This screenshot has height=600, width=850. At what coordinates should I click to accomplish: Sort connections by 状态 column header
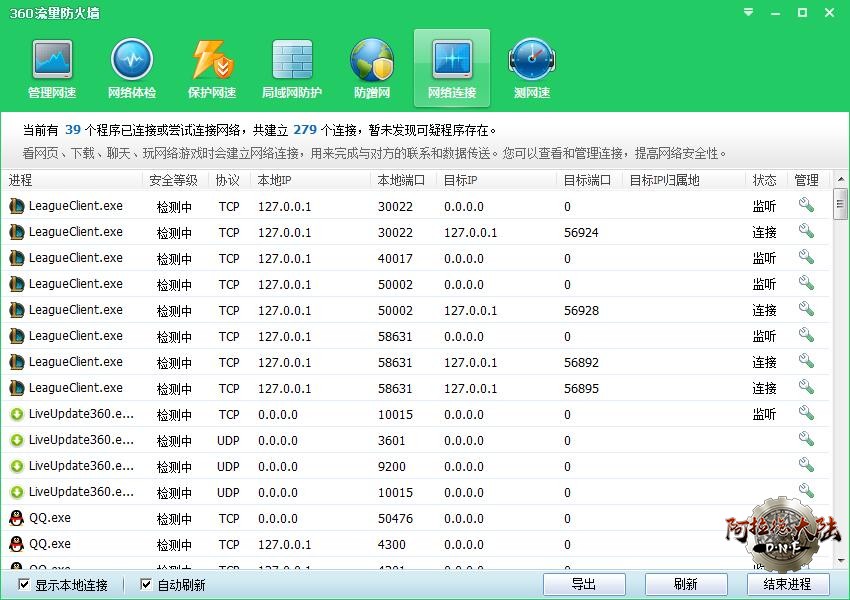(x=764, y=181)
